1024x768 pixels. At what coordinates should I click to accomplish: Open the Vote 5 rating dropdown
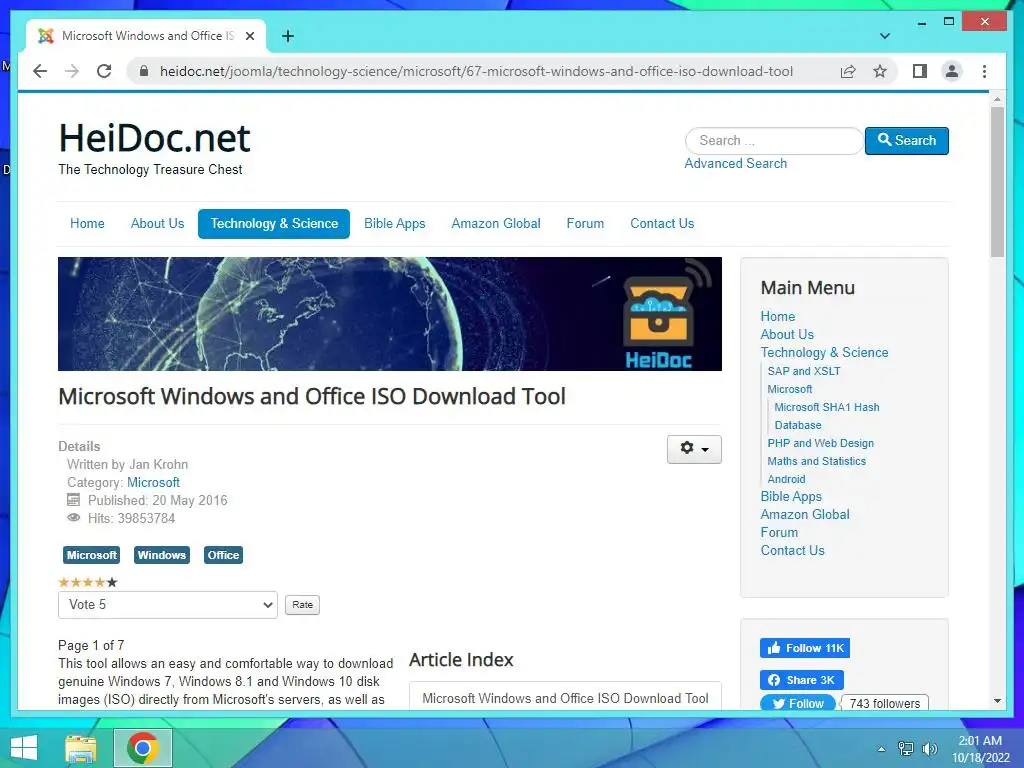(x=168, y=605)
